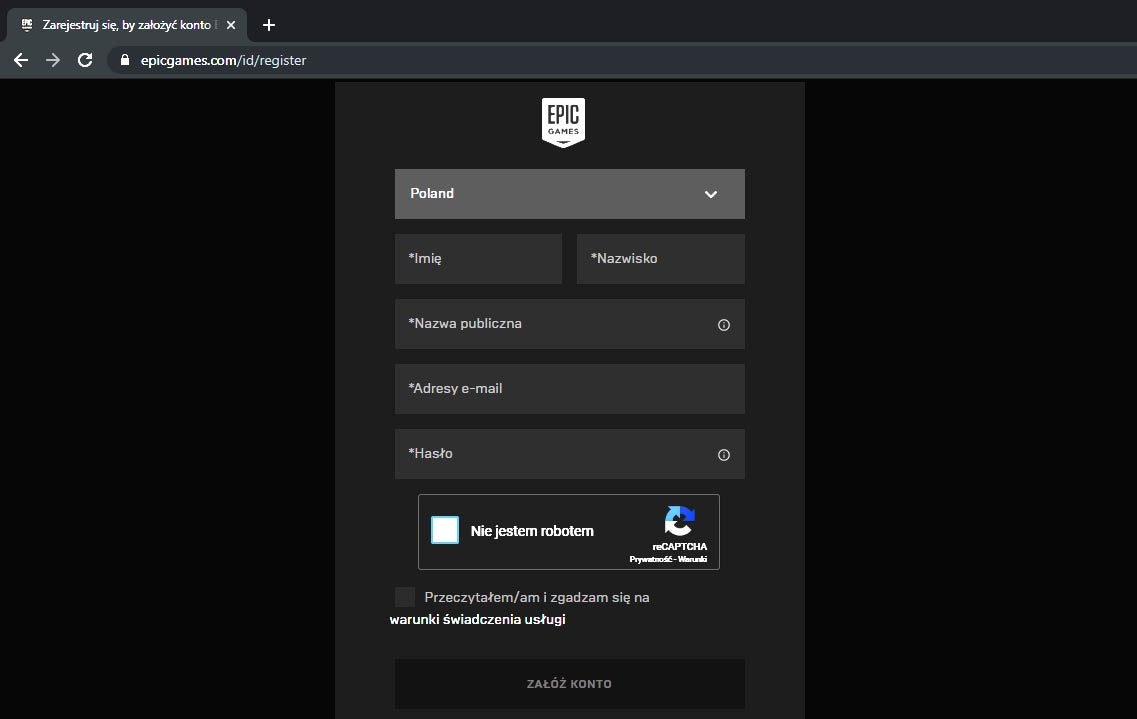Click into the Adresy e-mail field

570,389
